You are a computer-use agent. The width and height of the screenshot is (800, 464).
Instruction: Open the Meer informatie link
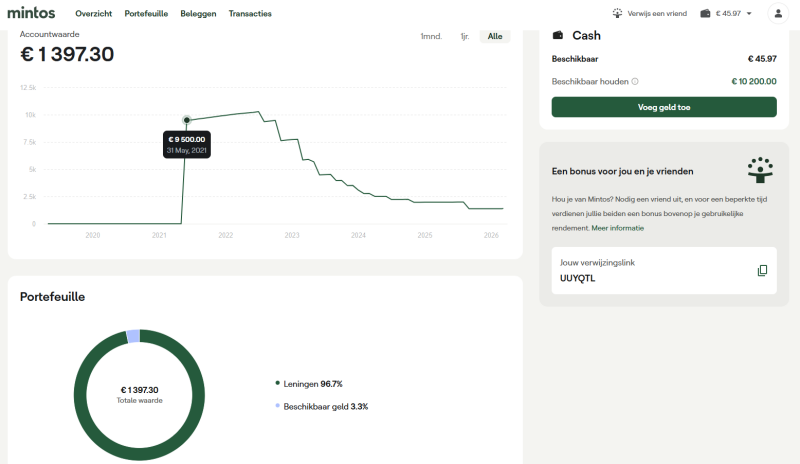(618, 228)
